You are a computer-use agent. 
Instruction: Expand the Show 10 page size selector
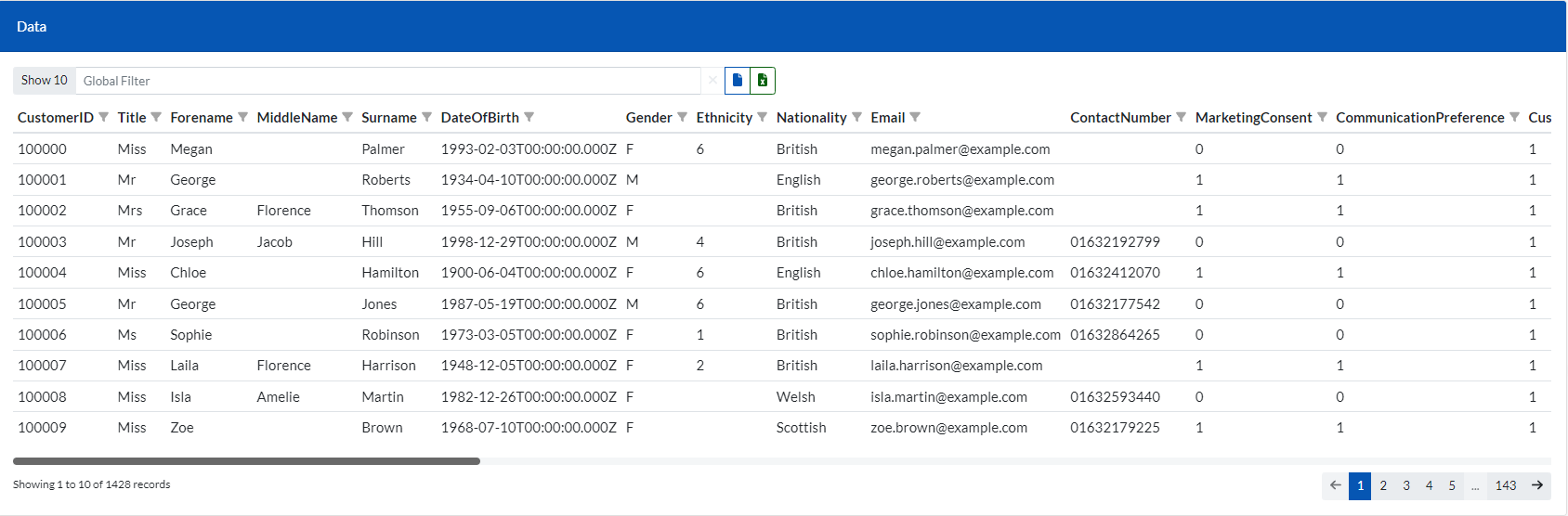pos(45,81)
